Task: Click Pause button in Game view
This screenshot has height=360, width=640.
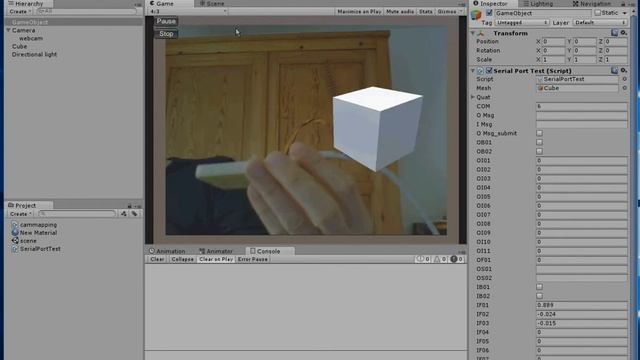Action: point(166,21)
